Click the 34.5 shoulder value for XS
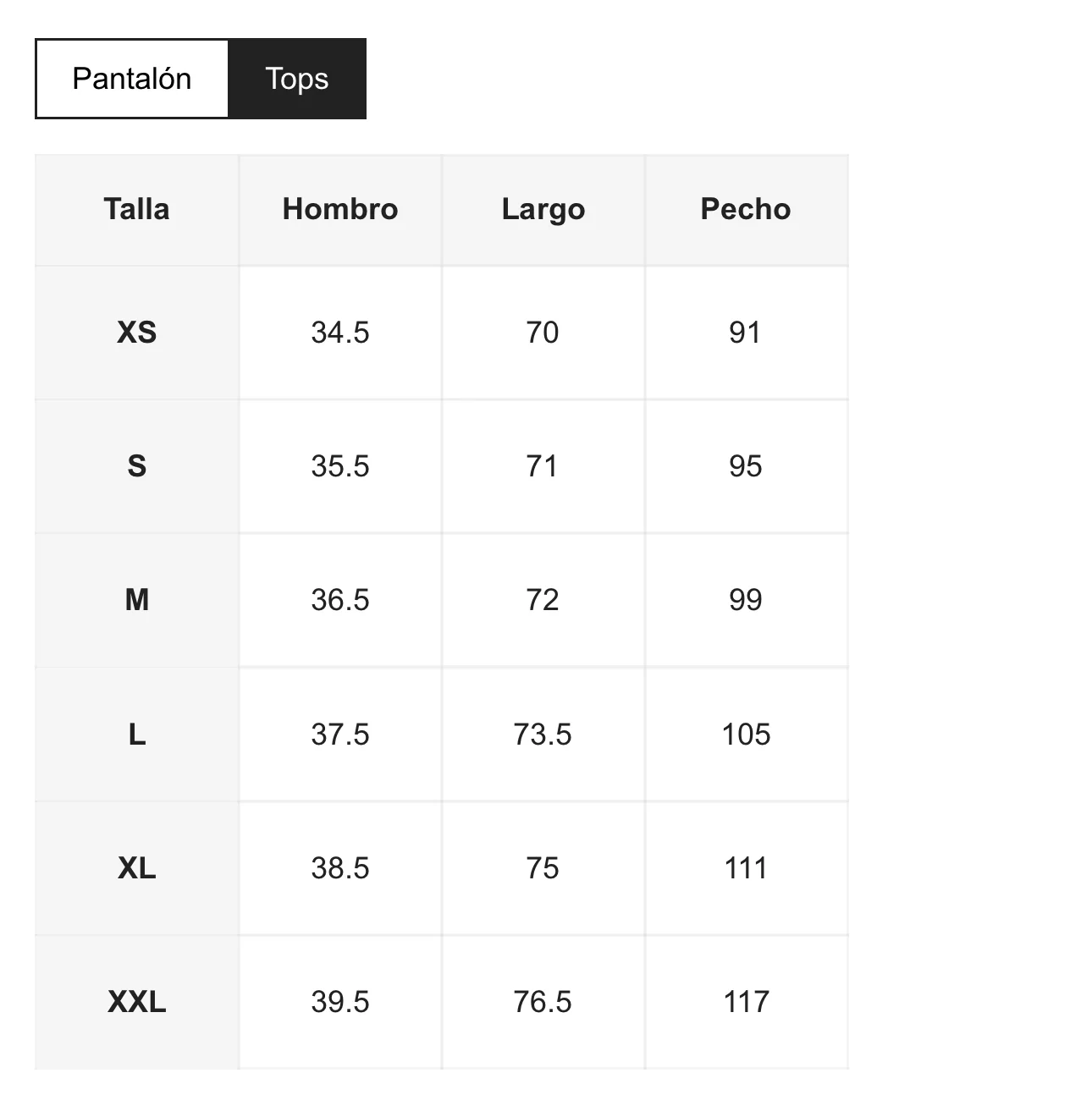Image resolution: width=1092 pixels, height=1095 pixels. click(340, 333)
